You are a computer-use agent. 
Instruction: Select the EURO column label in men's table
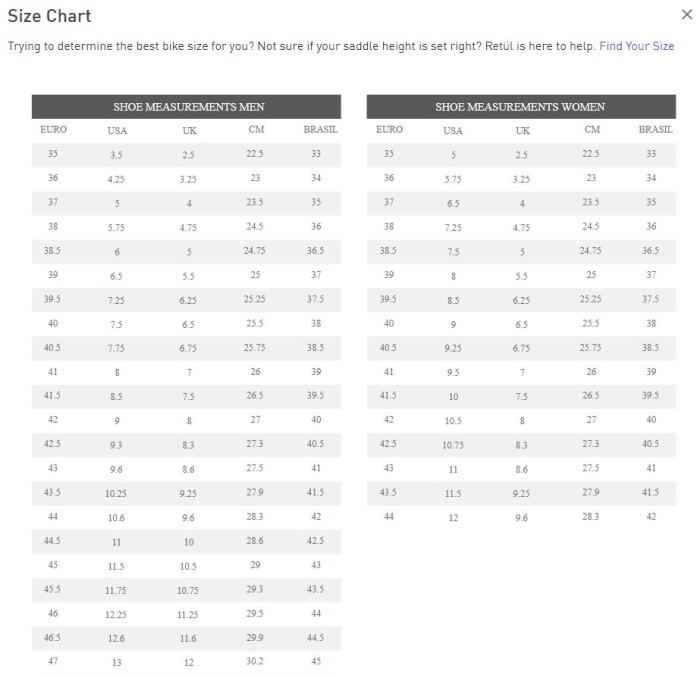(53, 130)
